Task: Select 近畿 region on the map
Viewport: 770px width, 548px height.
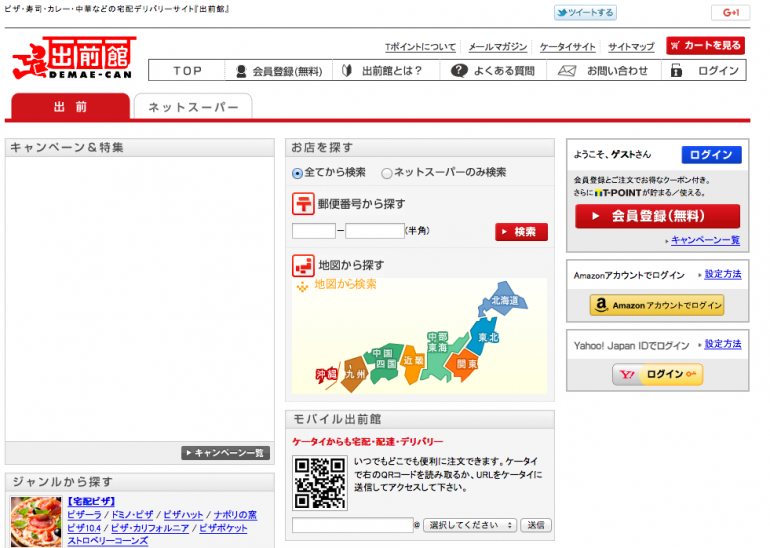Action: click(x=412, y=362)
